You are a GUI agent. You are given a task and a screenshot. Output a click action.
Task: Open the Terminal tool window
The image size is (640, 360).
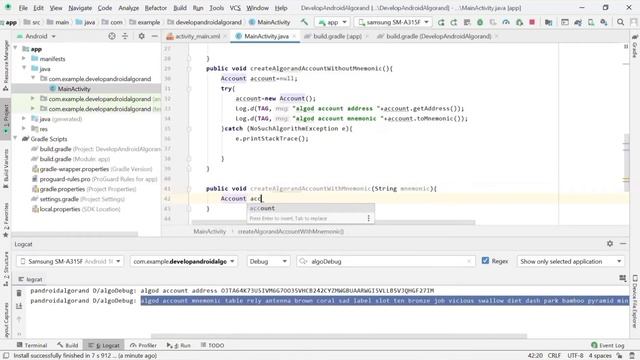coord(32,345)
